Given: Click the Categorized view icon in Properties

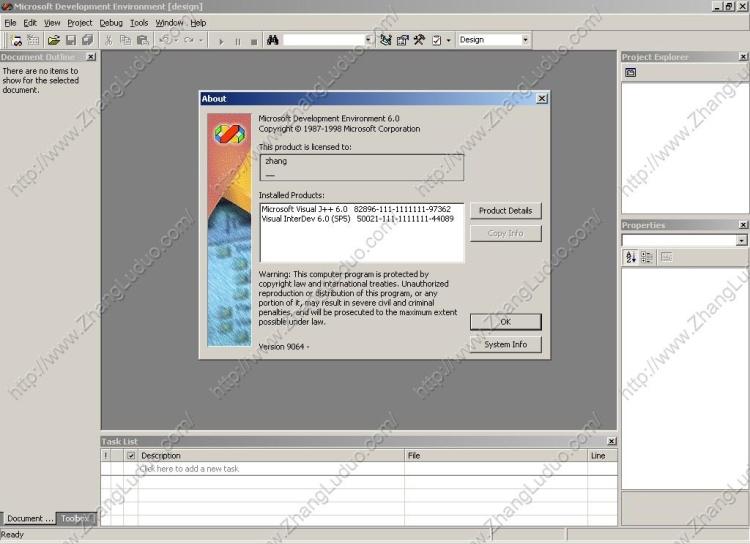Looking at the screenshot, I should pos(647,257).
